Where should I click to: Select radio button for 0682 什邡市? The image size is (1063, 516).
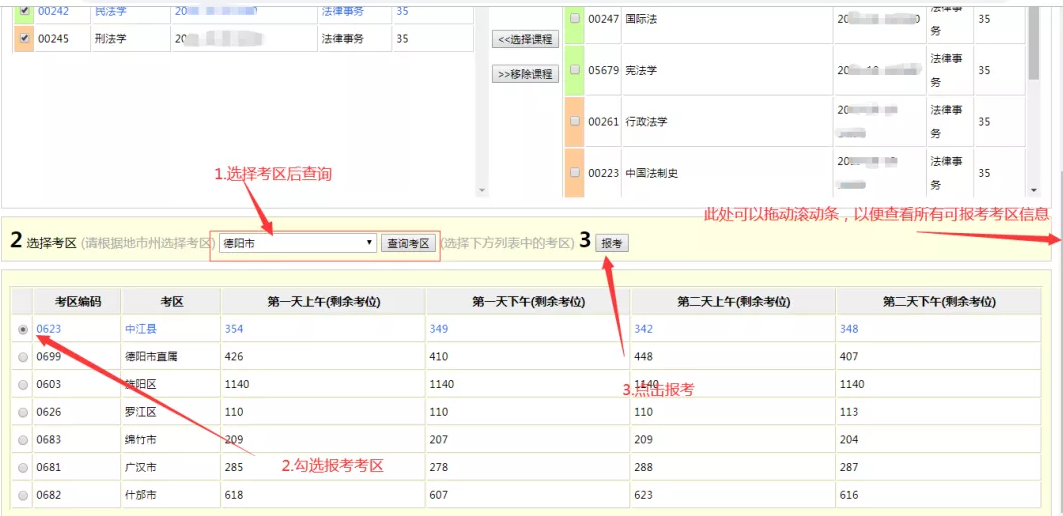[24, 496]
